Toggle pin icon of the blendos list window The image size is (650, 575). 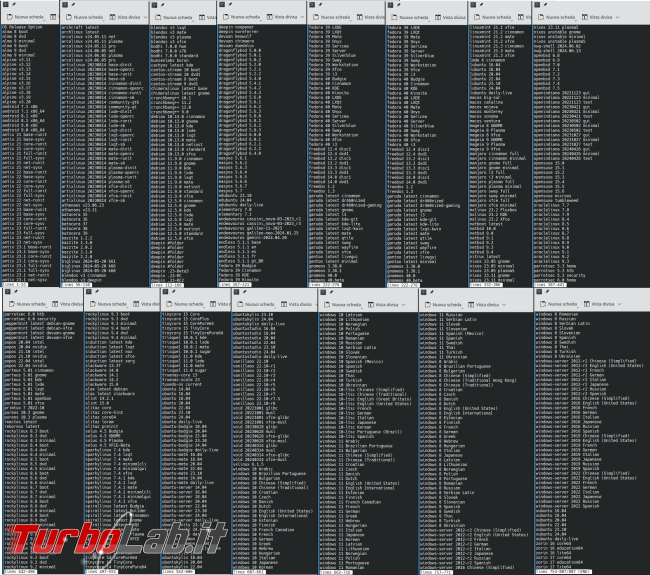coord(162,5)
